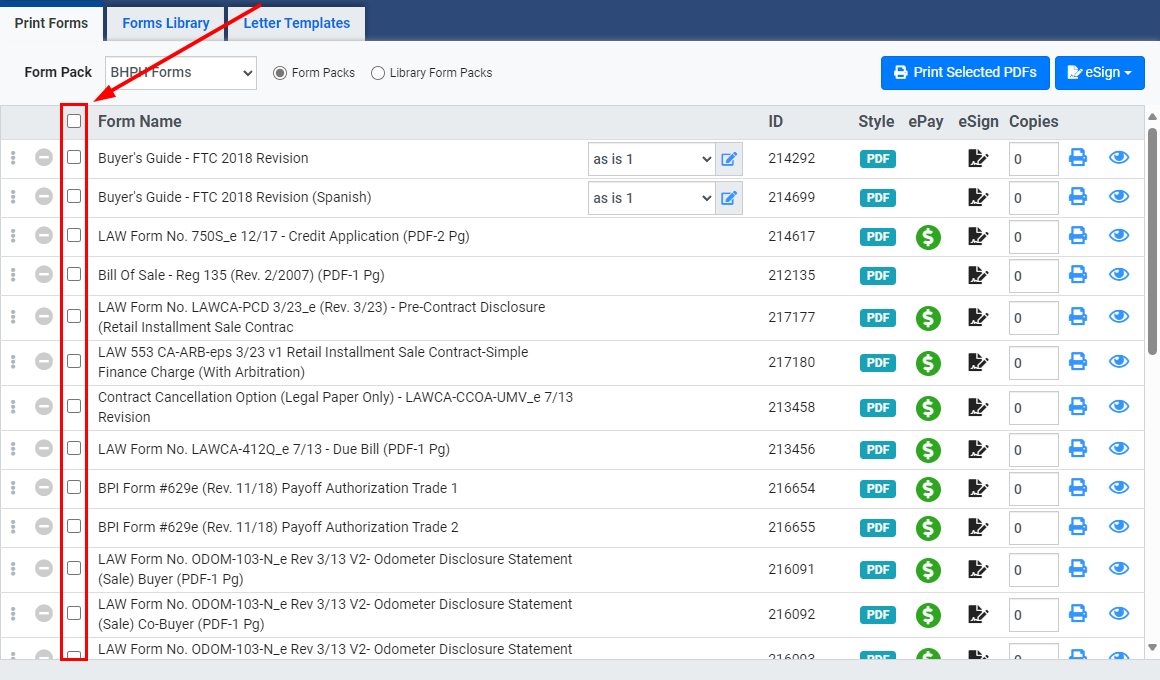
Task: Click the Style column header
Action: (x=876, y=121)
